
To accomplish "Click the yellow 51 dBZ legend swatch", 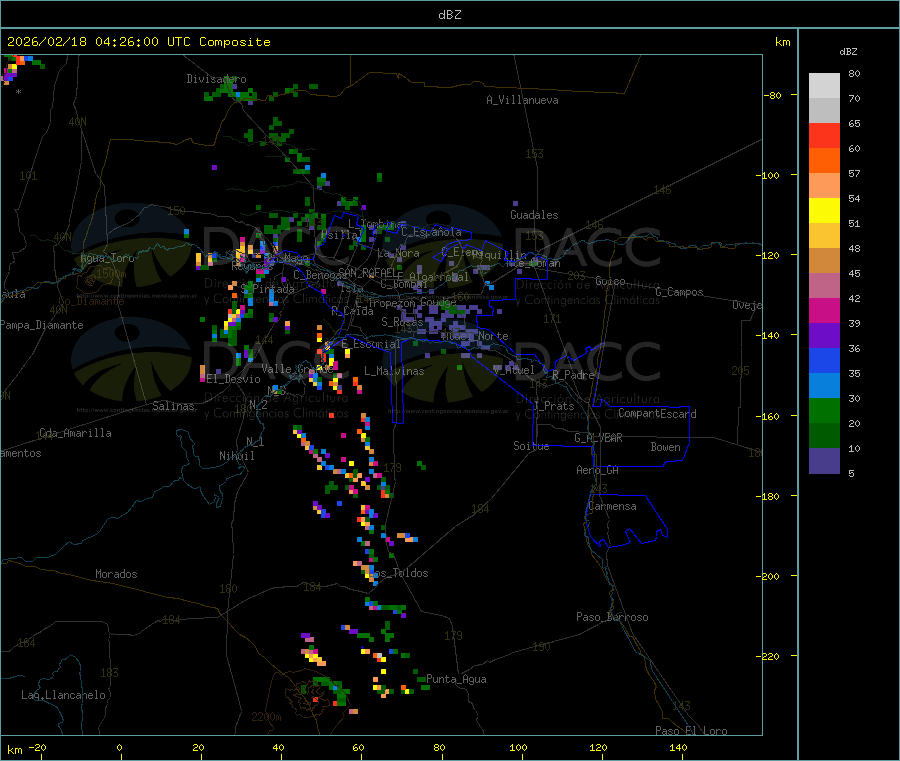I will (824, 211).
